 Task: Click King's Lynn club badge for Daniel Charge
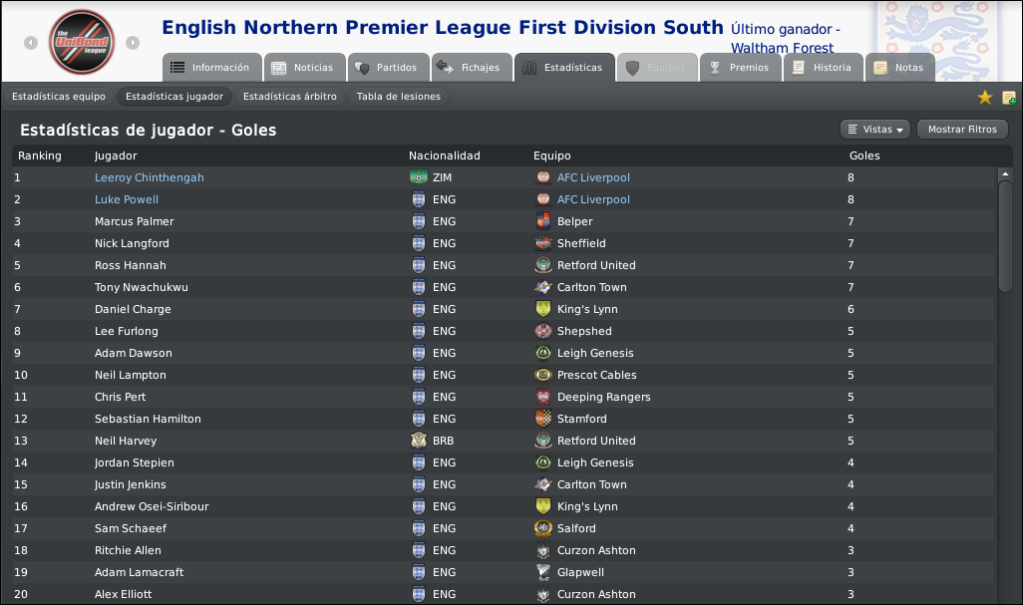(x=543, y=309)
